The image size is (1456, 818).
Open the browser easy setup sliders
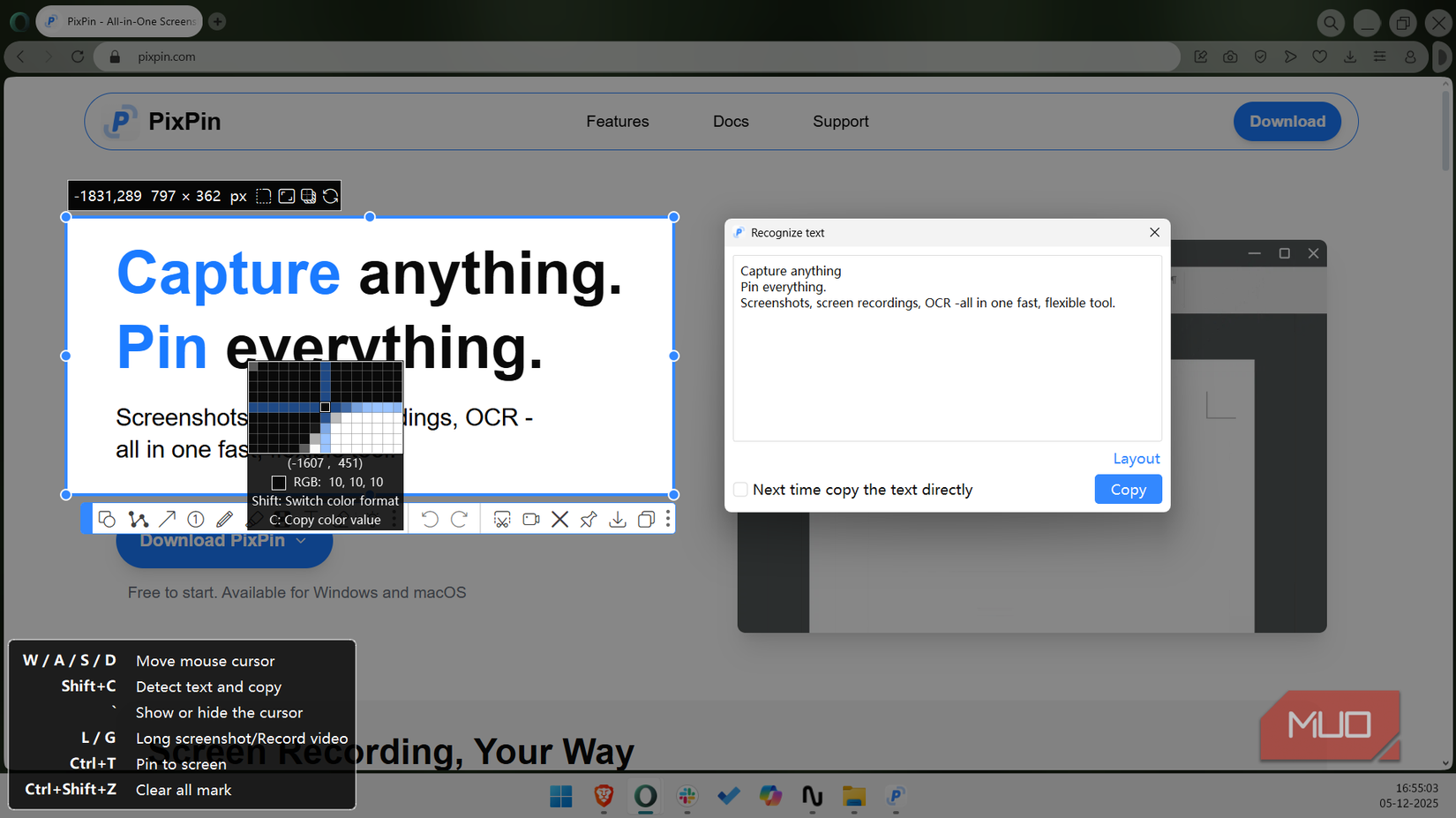click(x=1380, y=56)
